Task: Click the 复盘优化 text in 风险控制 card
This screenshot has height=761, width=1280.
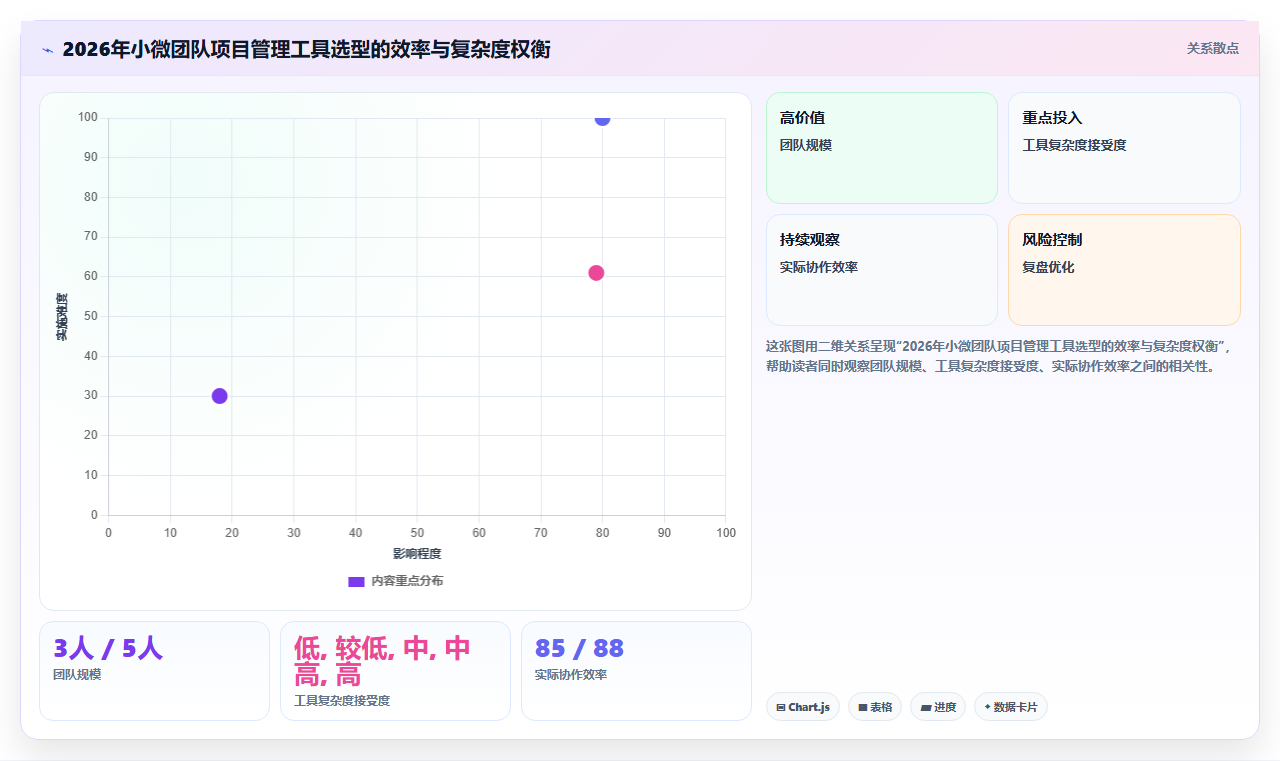Action: [x=1048, y=267]
